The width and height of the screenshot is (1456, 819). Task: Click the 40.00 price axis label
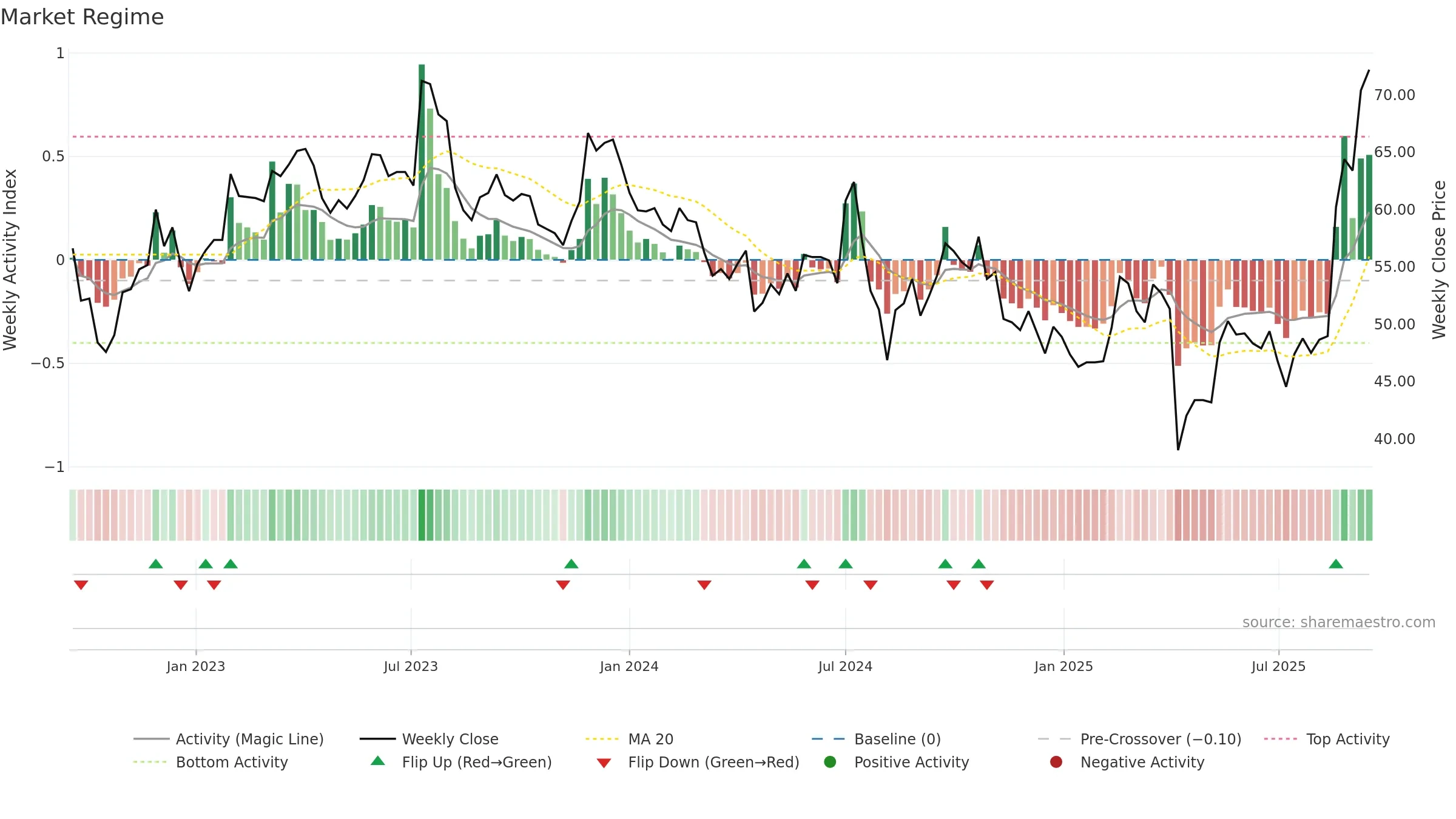tap(1395, 439)
